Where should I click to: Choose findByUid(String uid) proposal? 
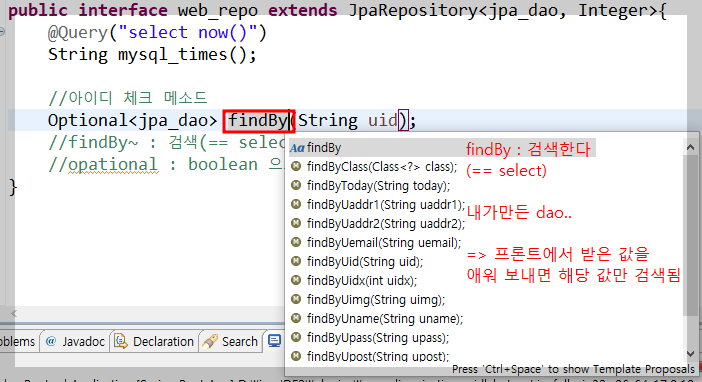click(x=365, y=262)
